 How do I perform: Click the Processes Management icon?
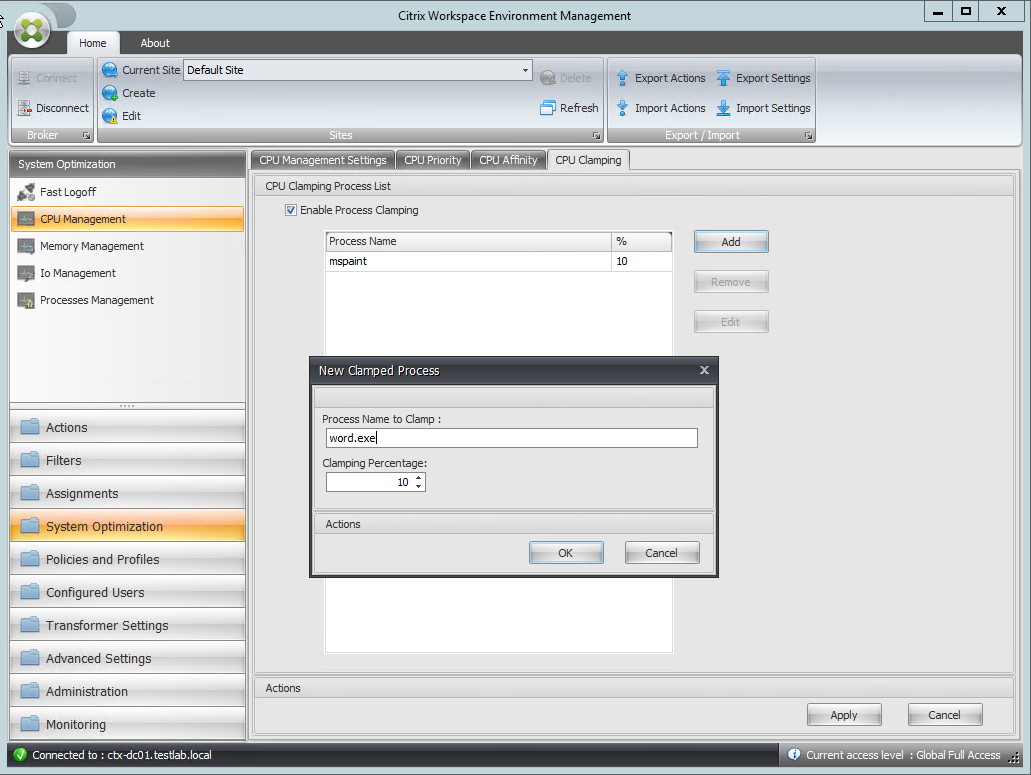point(26,300)
